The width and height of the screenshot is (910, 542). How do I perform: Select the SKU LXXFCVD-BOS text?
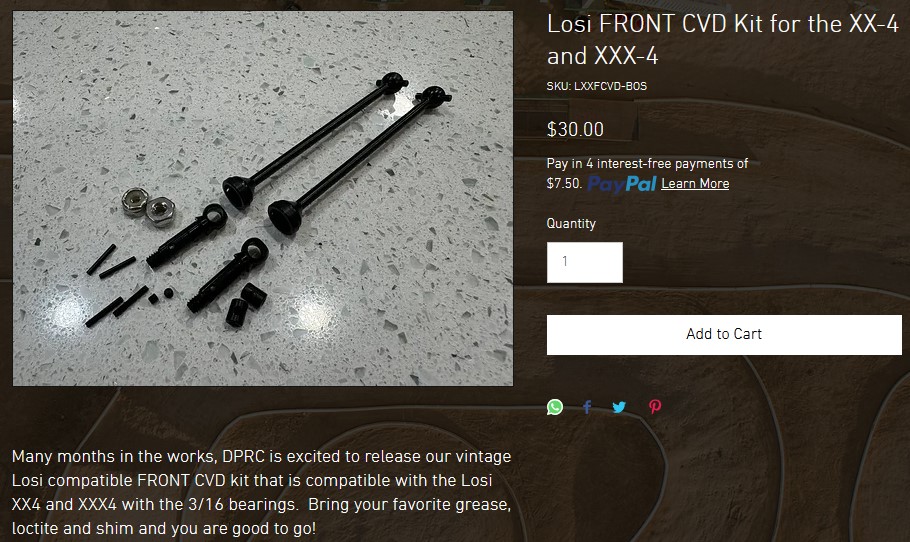click(x=597, y=86)
